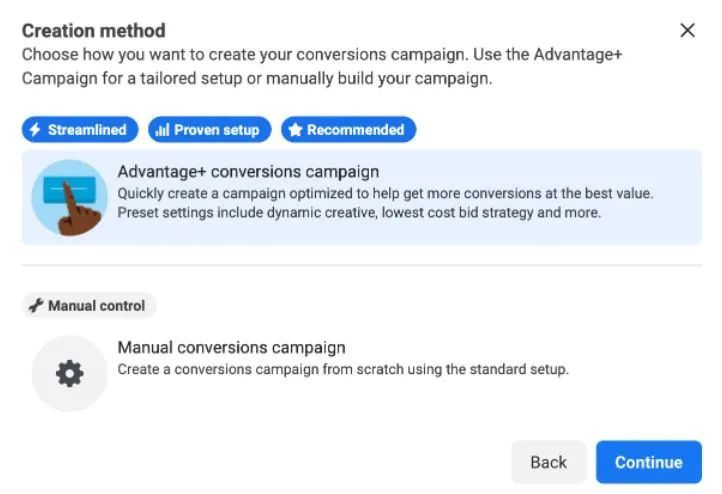
Task: Click the Advantage+ conversions campaign title
Action: point(248,172)
